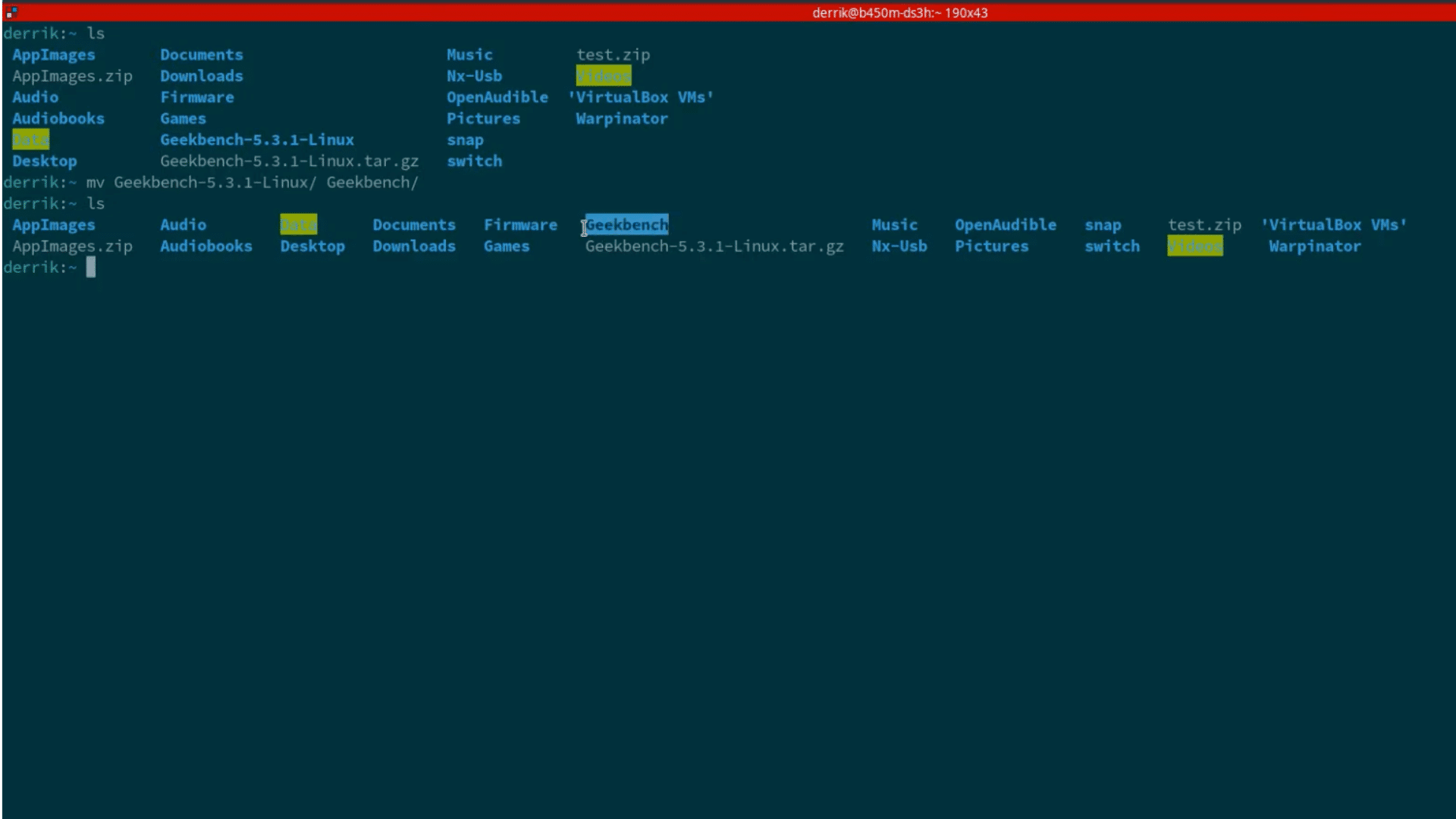
Task: Click Games in the second ls listing
Action: tap(507, 246)
